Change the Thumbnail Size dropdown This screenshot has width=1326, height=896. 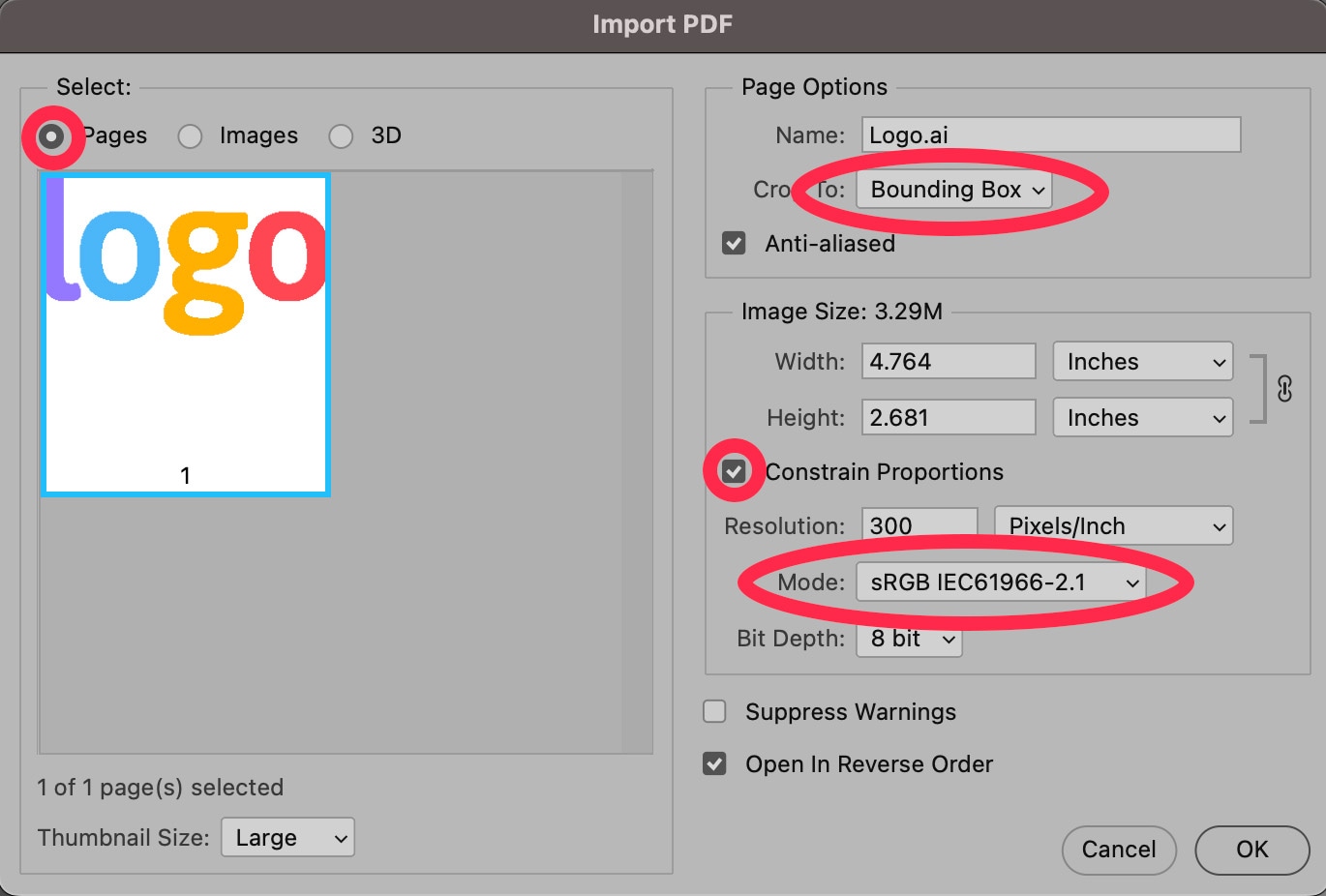point(287,838)
